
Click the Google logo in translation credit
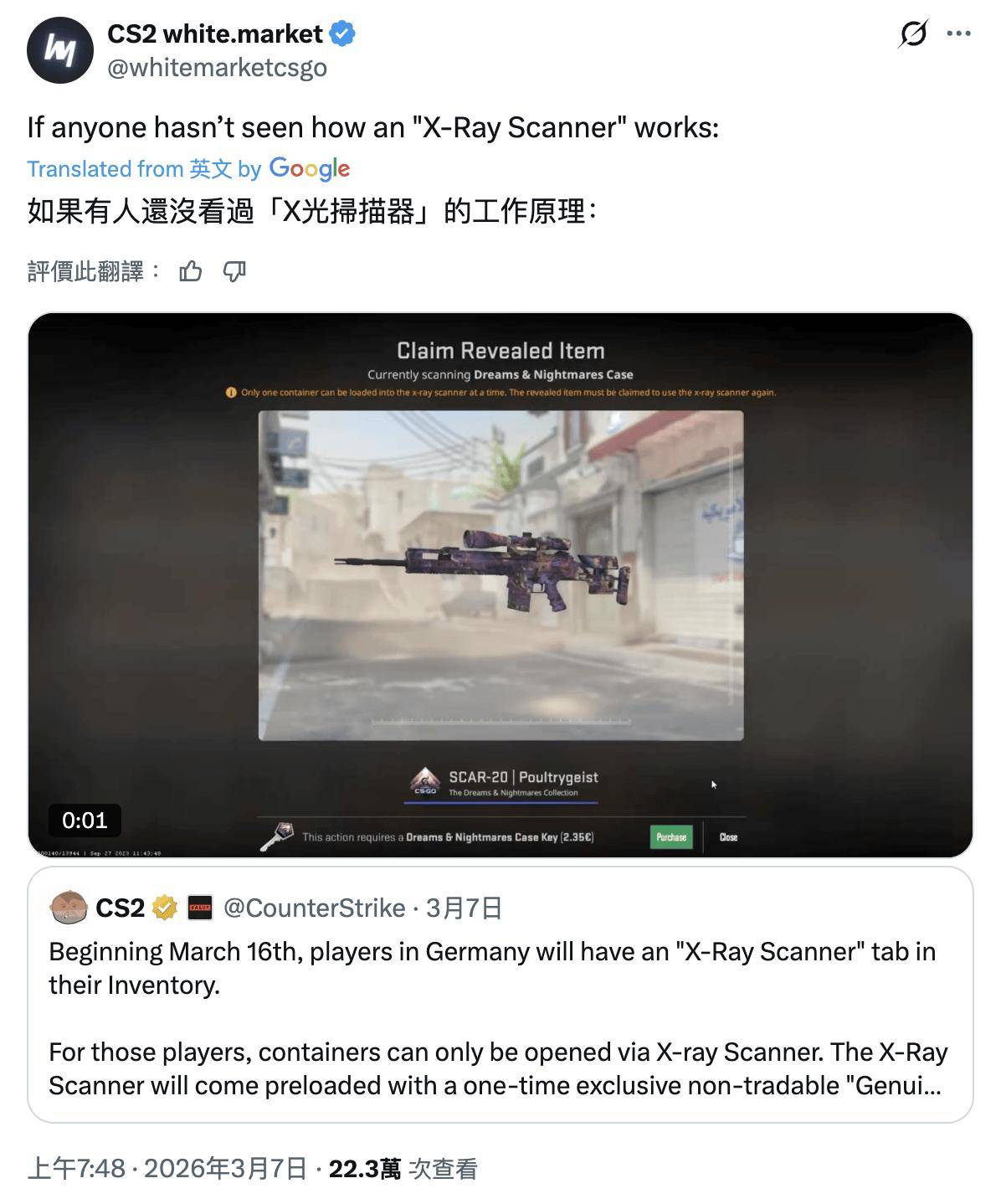point(310,168)
